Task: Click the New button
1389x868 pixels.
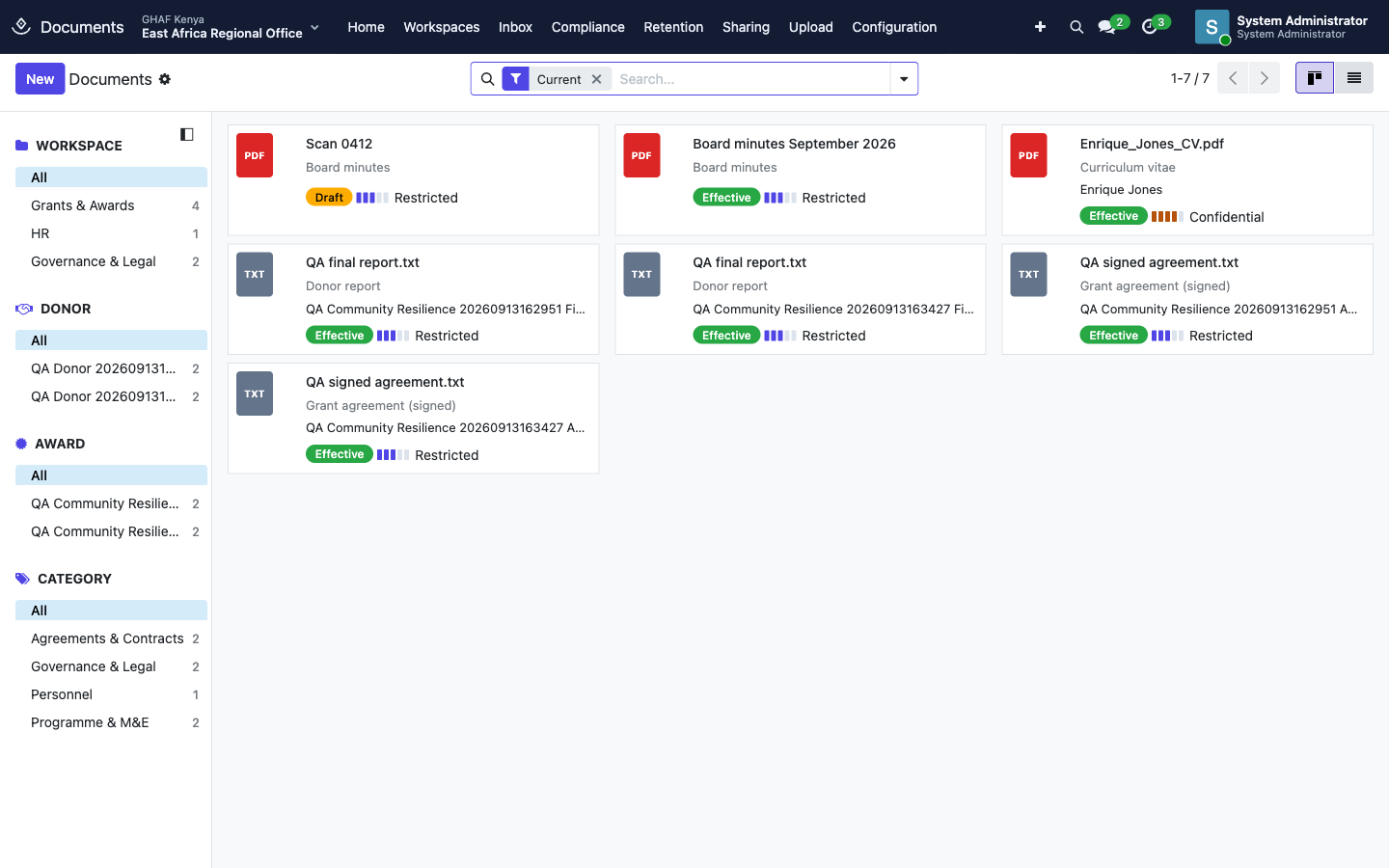Action: (40, 79)
